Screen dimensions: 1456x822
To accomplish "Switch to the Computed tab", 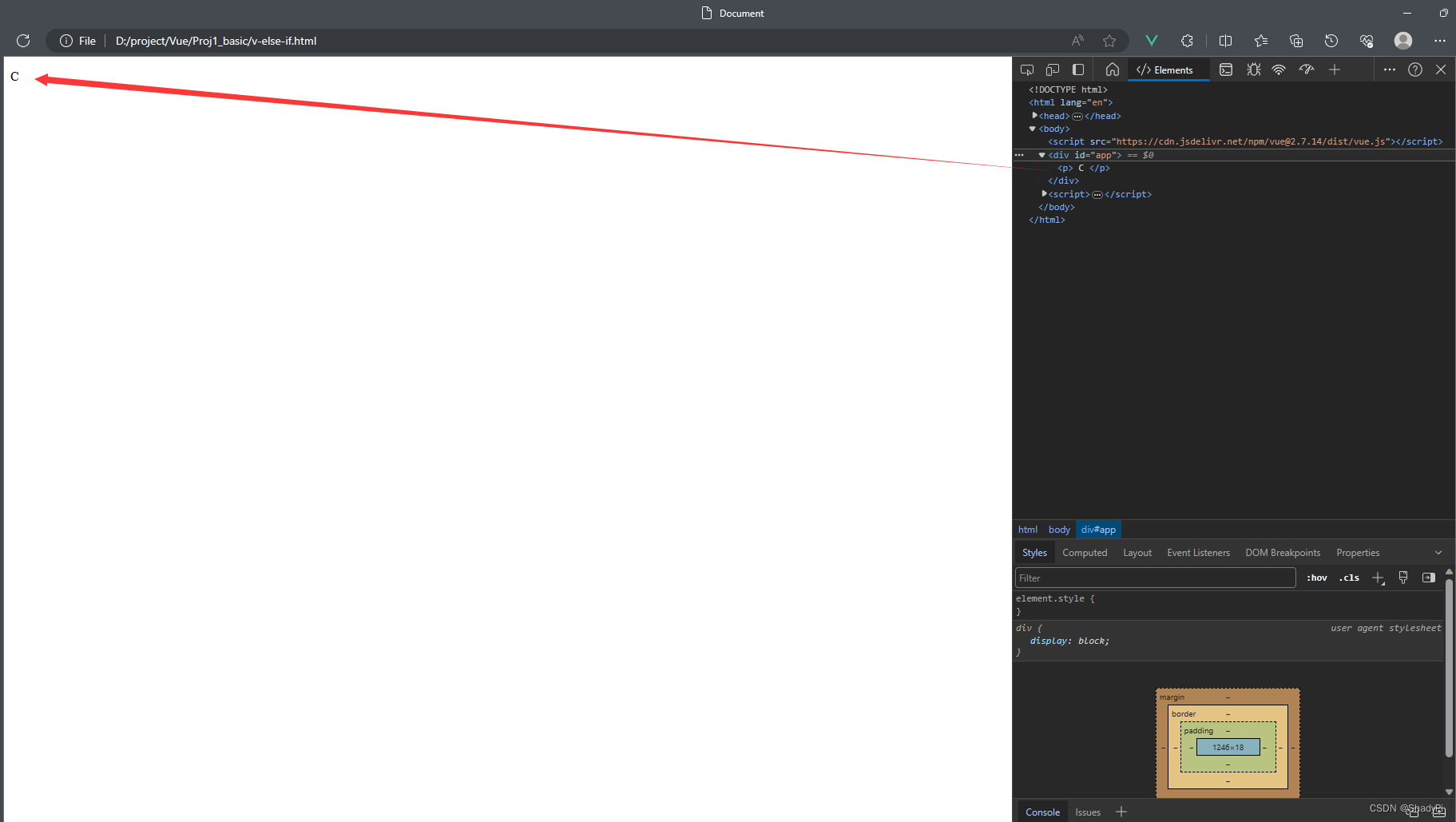I will [x=1085, y=553].
